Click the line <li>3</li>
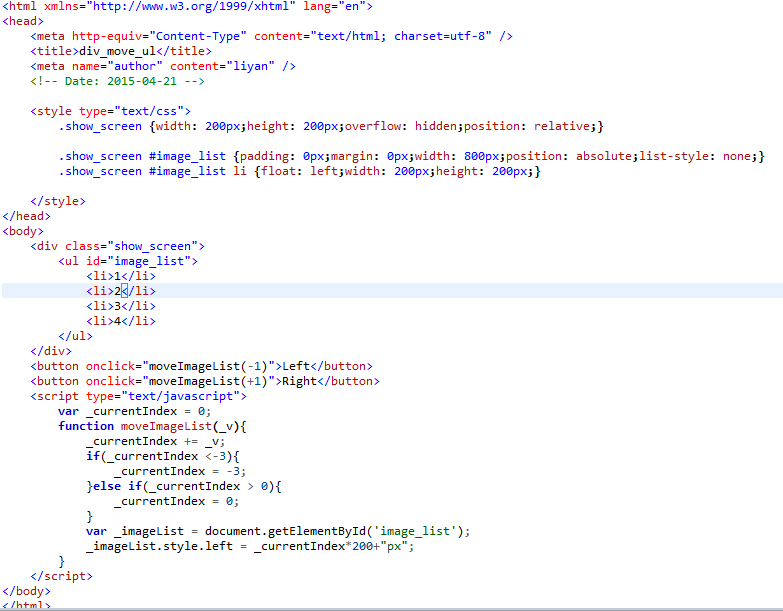The image size is (783, 611). [x=121, y=306]
